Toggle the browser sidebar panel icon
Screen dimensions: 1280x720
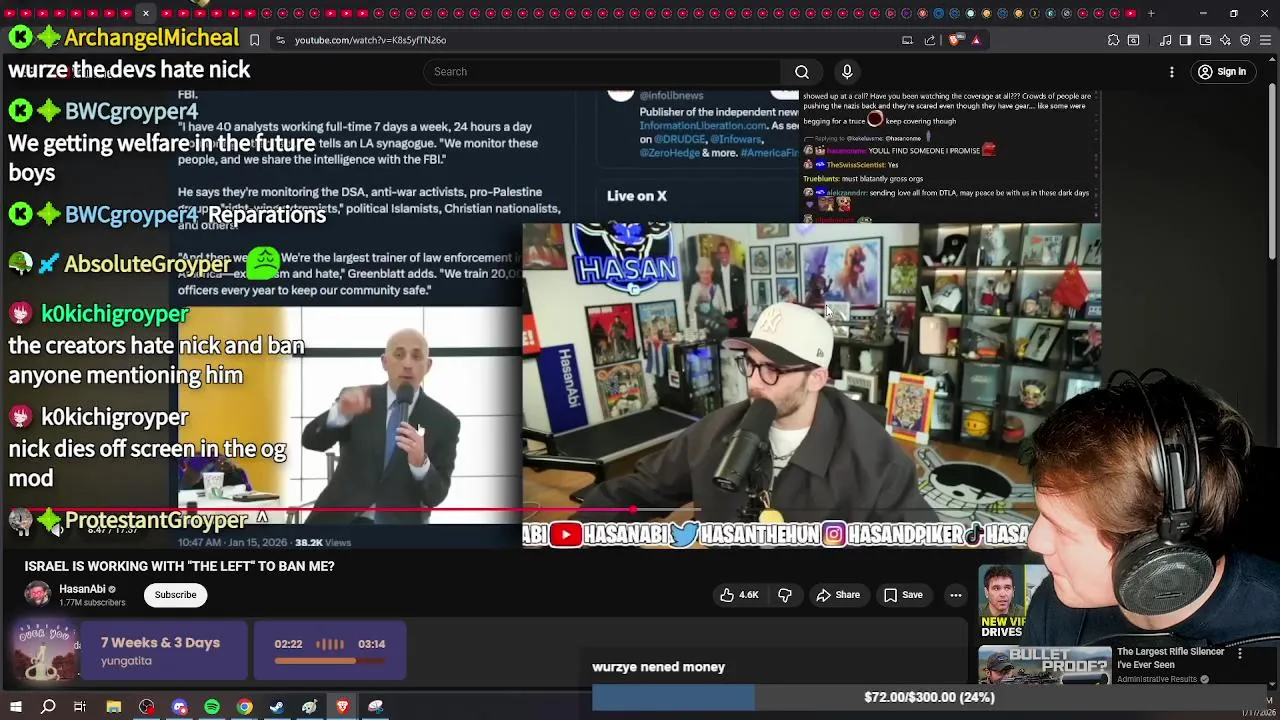(1185, 40)
